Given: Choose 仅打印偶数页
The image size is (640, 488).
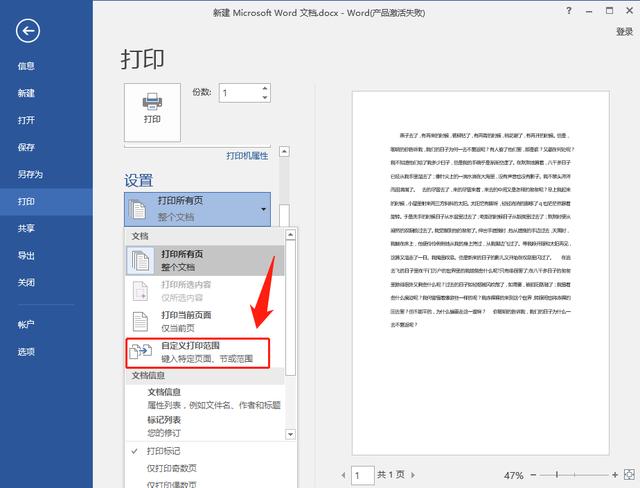Looking at the screenshot, I should point(171,484).
